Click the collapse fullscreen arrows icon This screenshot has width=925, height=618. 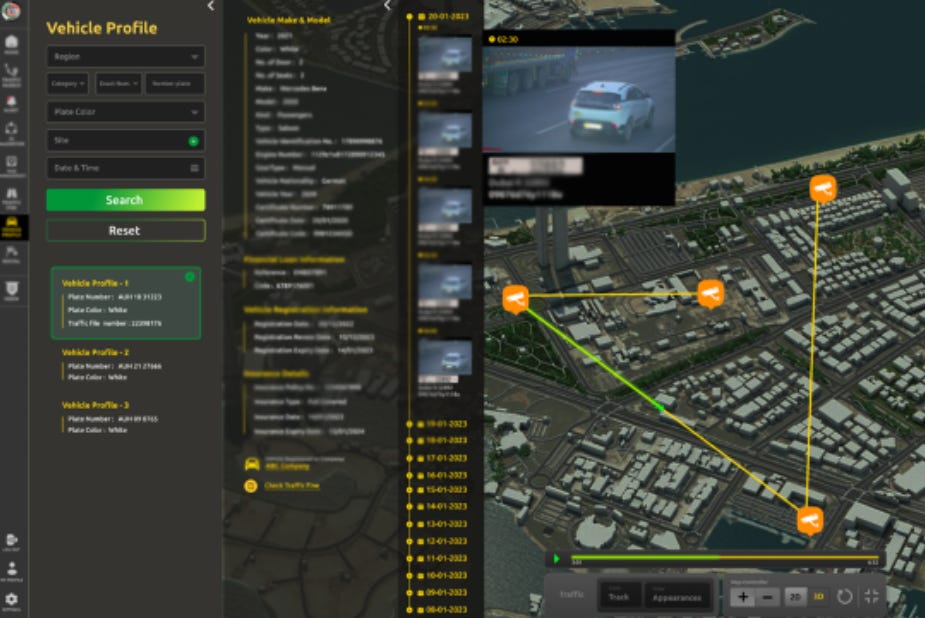(871, 597)
